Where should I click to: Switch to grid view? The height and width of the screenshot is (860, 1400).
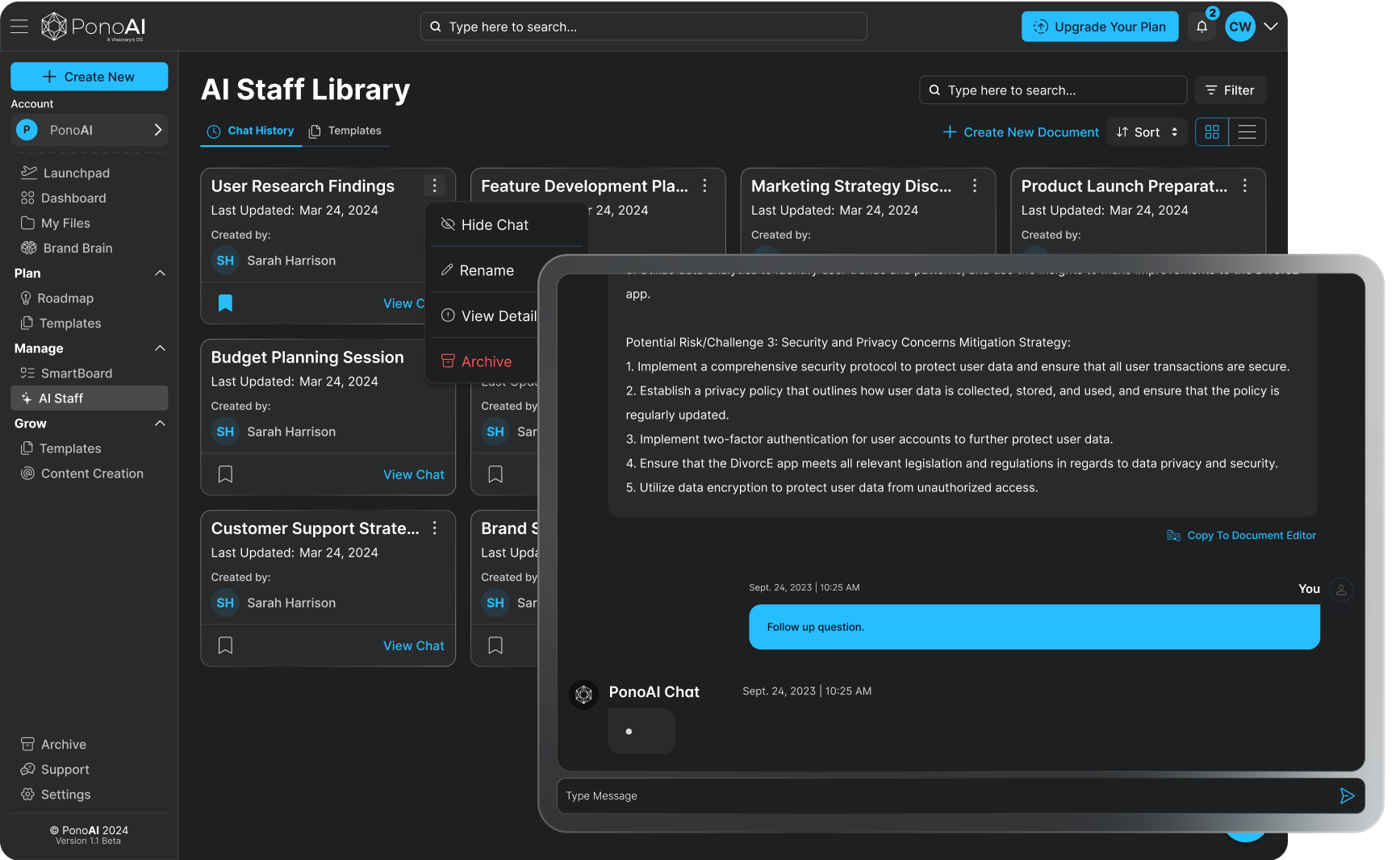pos(1211,132)
